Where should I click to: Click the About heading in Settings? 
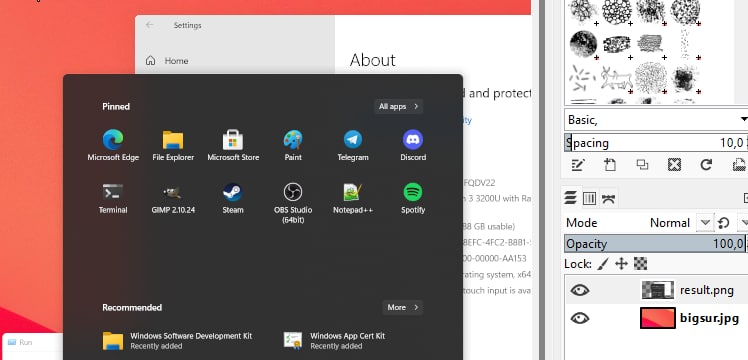pyautogui.click(x=373, y=61)
